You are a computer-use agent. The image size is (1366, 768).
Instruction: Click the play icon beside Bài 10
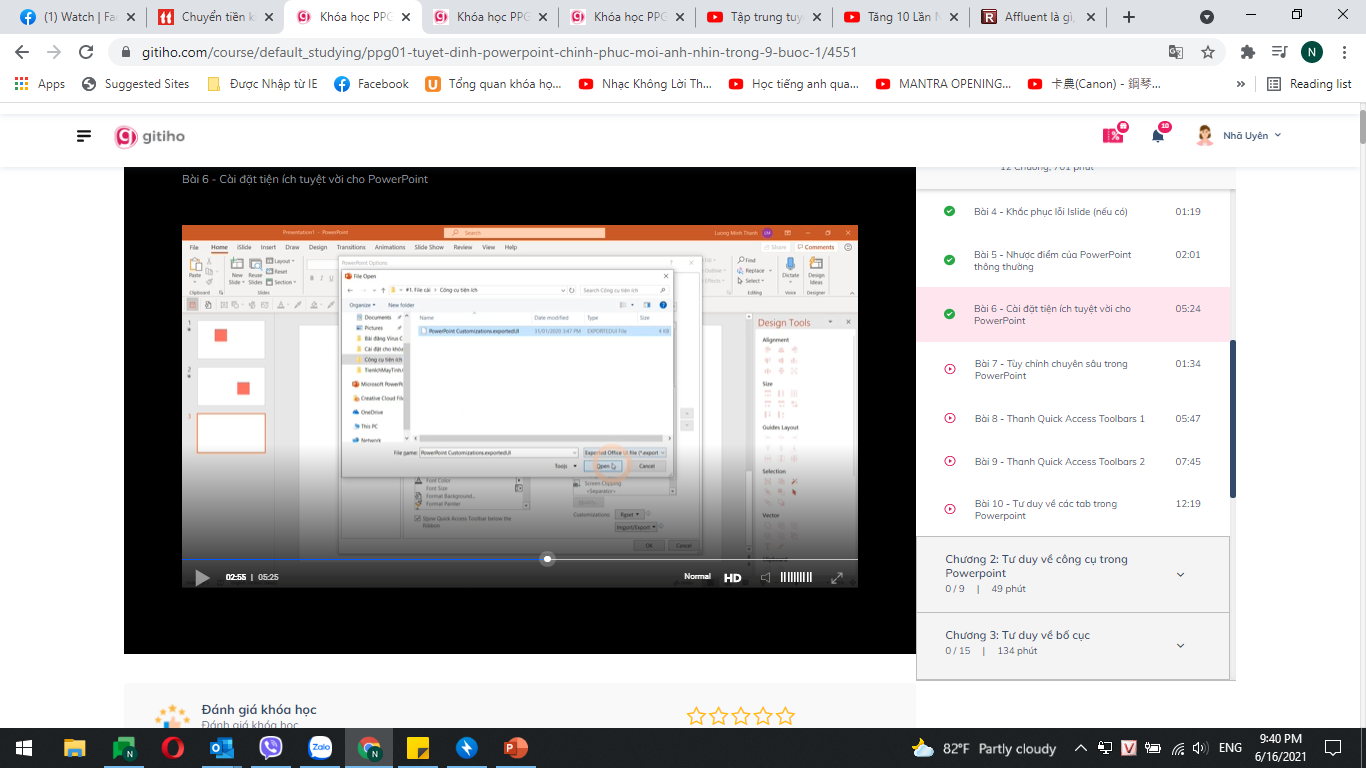point(950,509)
